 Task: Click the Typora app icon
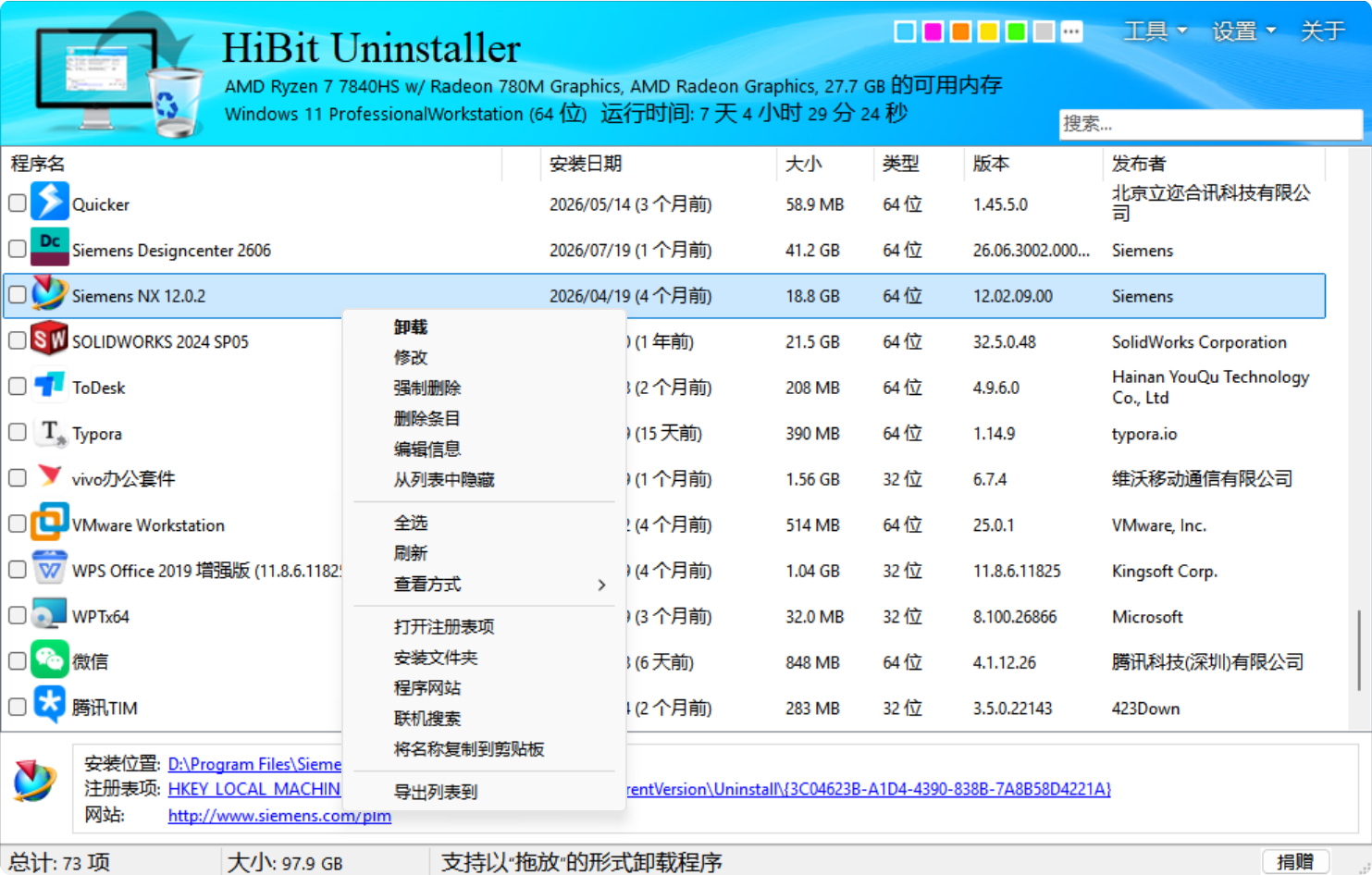(50, 430)
